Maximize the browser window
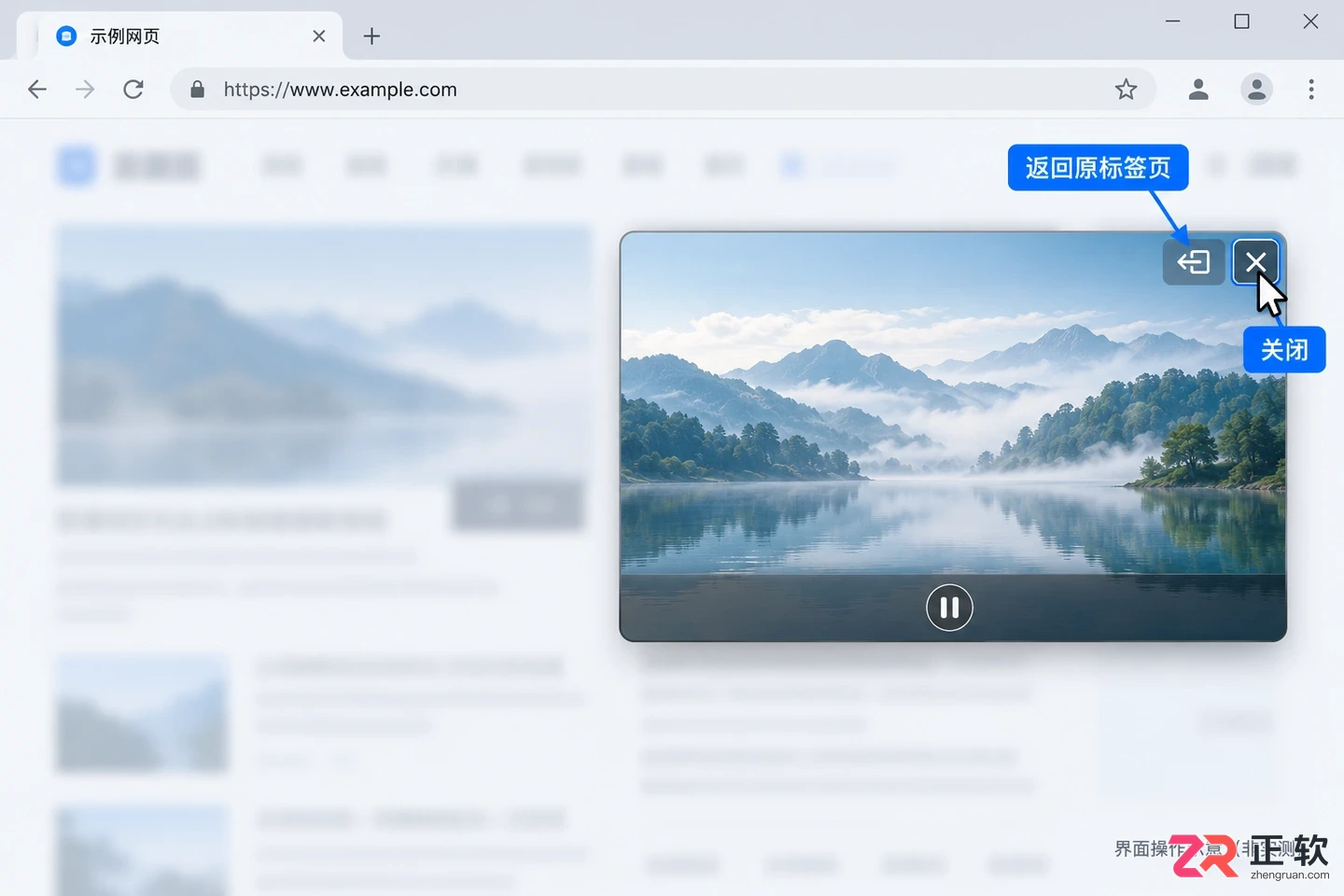Screen dimensions: 1344x896 tap(1241, 21)
